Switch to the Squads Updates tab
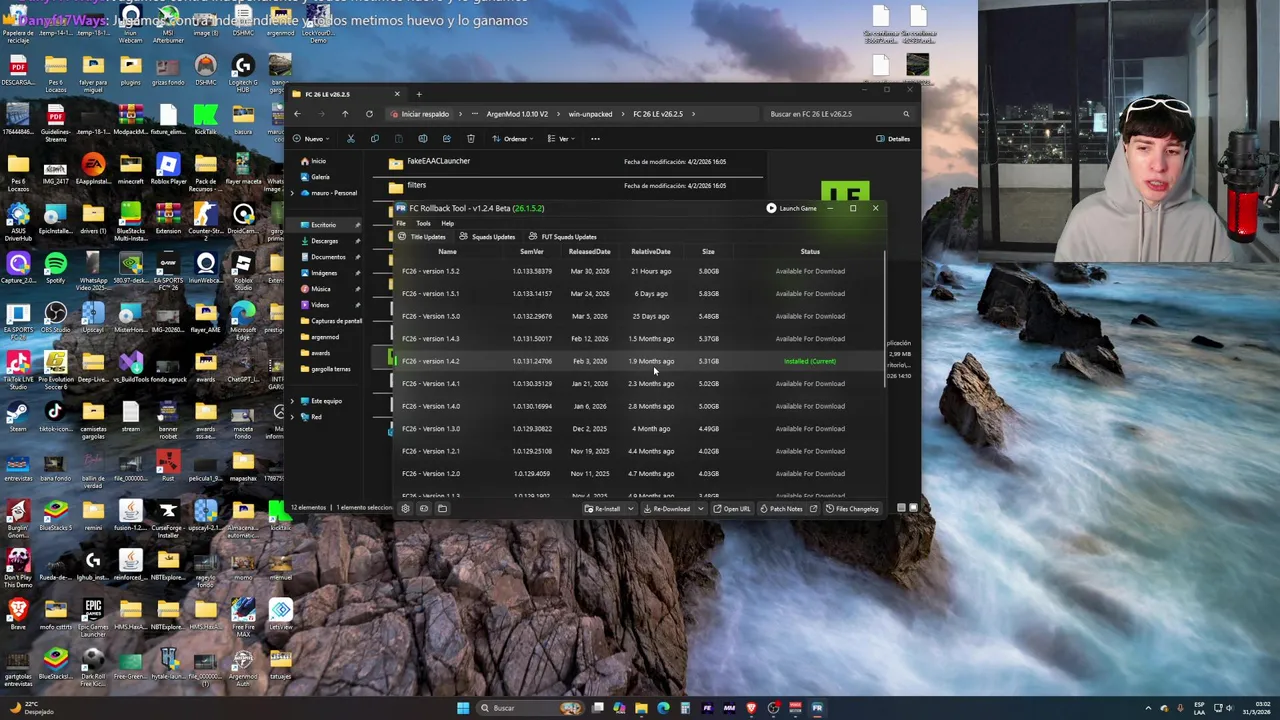1280x720 pixels. coord(487,237)
